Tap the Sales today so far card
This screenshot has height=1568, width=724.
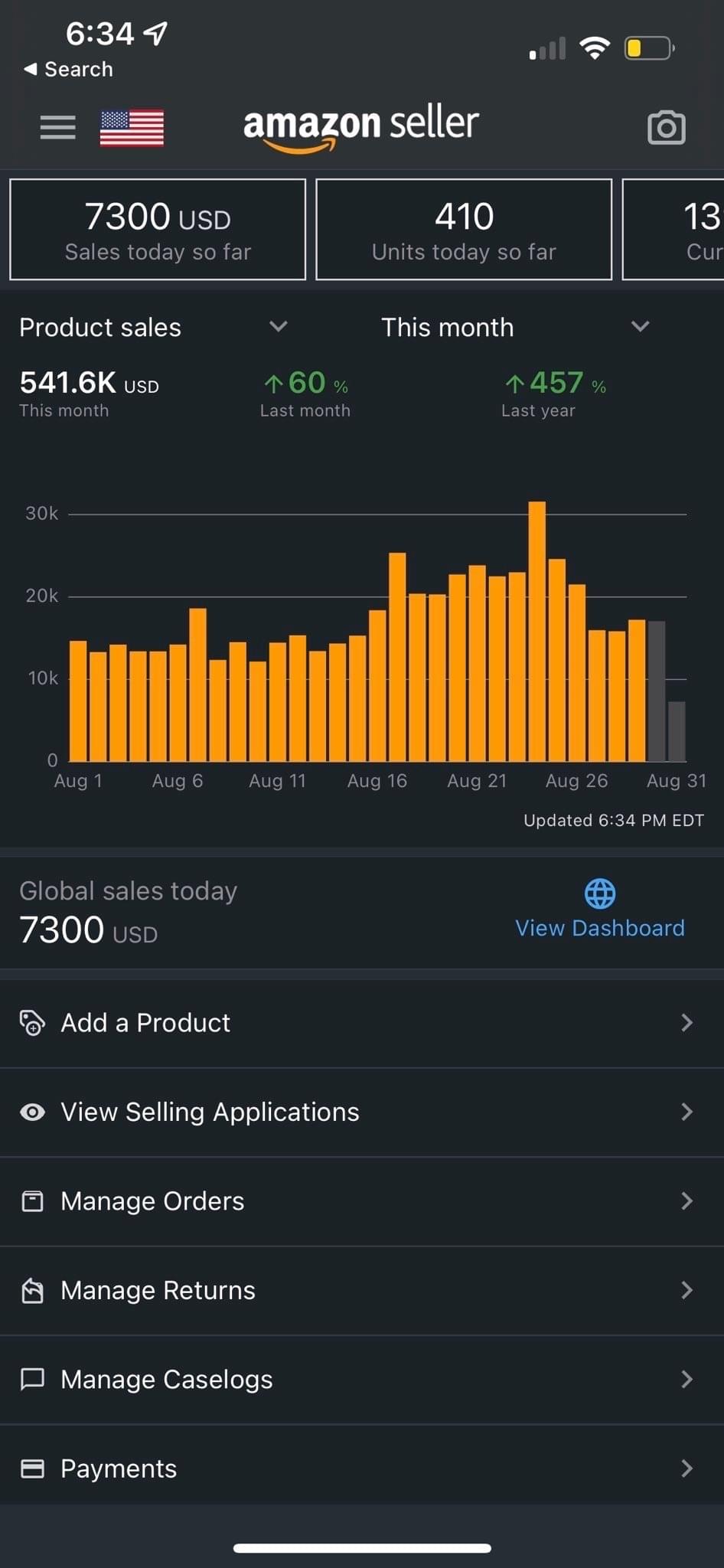(158, 230)
